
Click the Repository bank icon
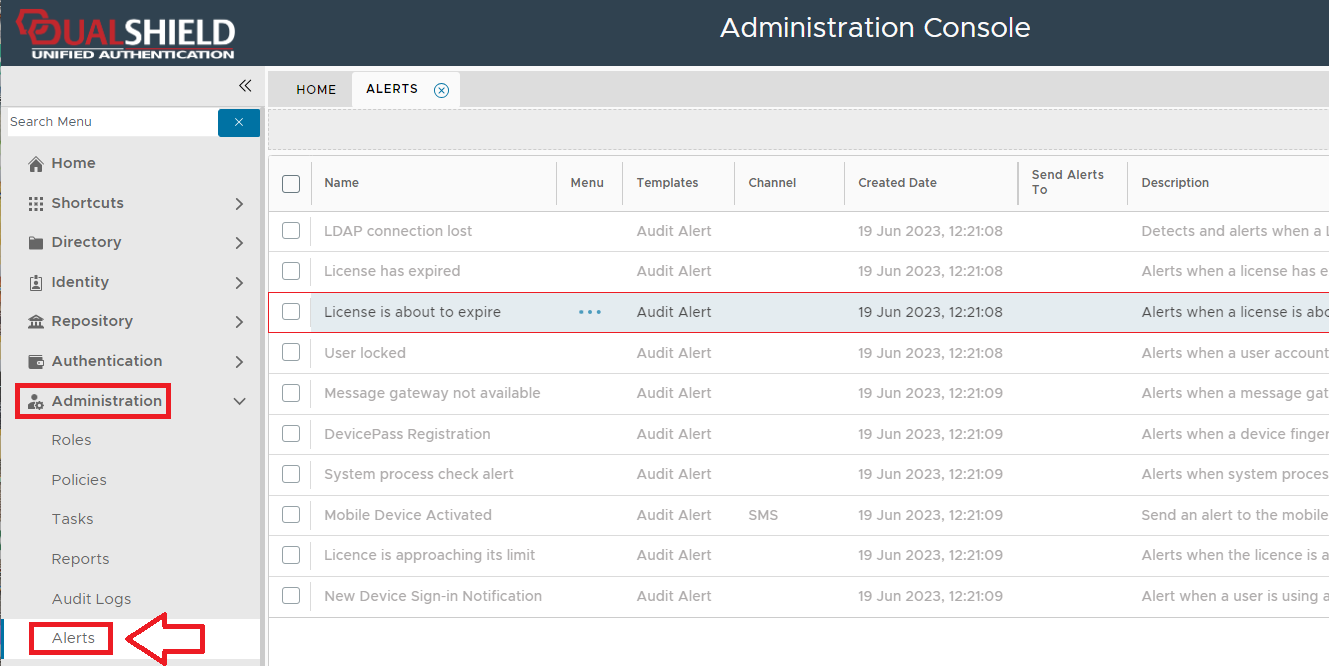(x=36, y=322)
